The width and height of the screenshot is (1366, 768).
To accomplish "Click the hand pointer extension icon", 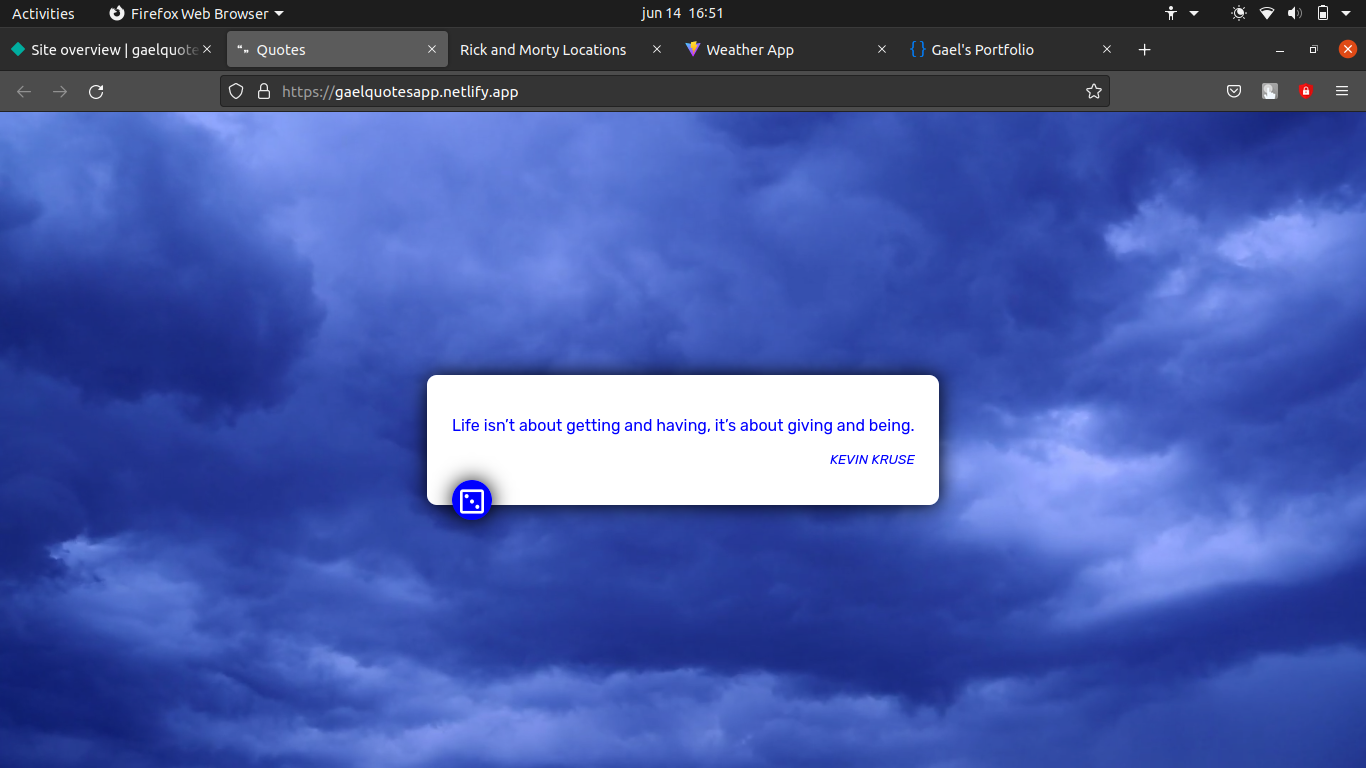I will (x=1270, y=92).
